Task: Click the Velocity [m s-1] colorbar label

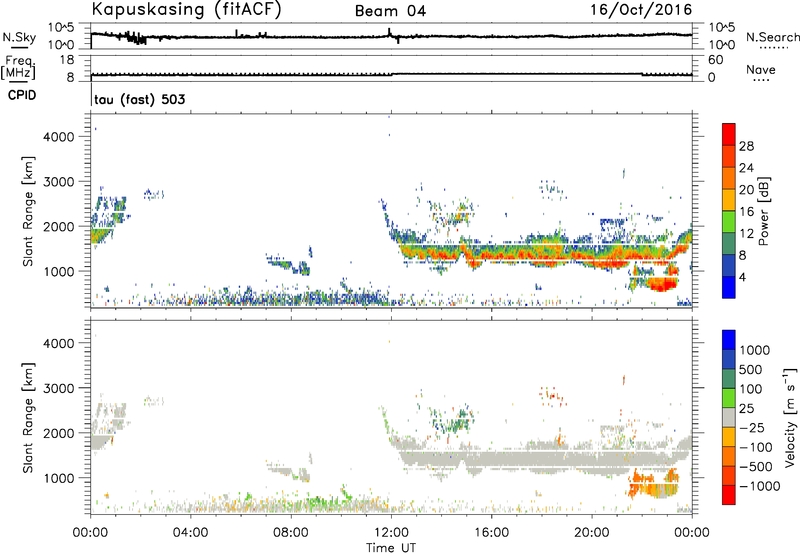Action: point(789,417)
